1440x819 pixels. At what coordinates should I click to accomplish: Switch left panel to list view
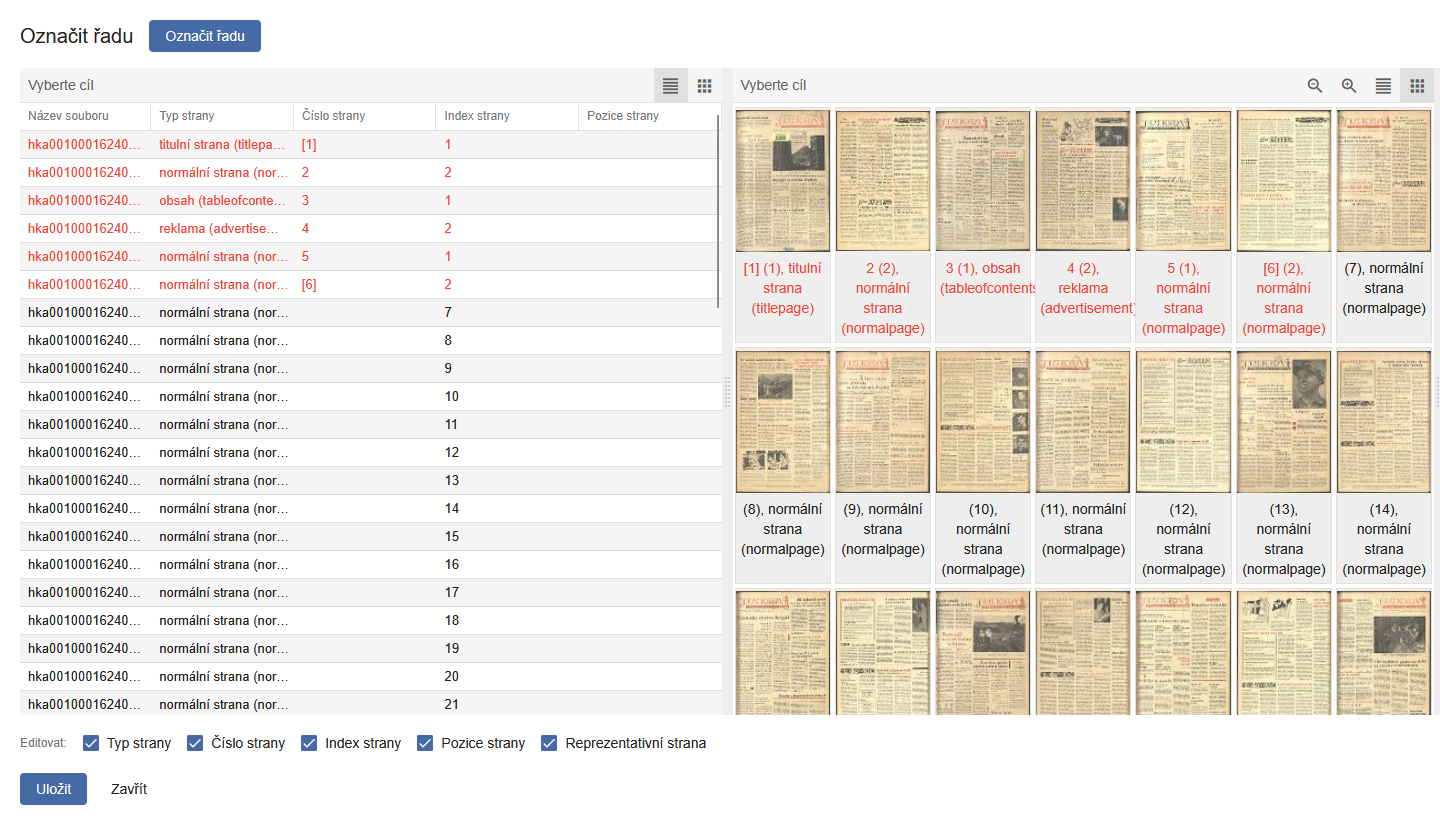pos(670,86)
